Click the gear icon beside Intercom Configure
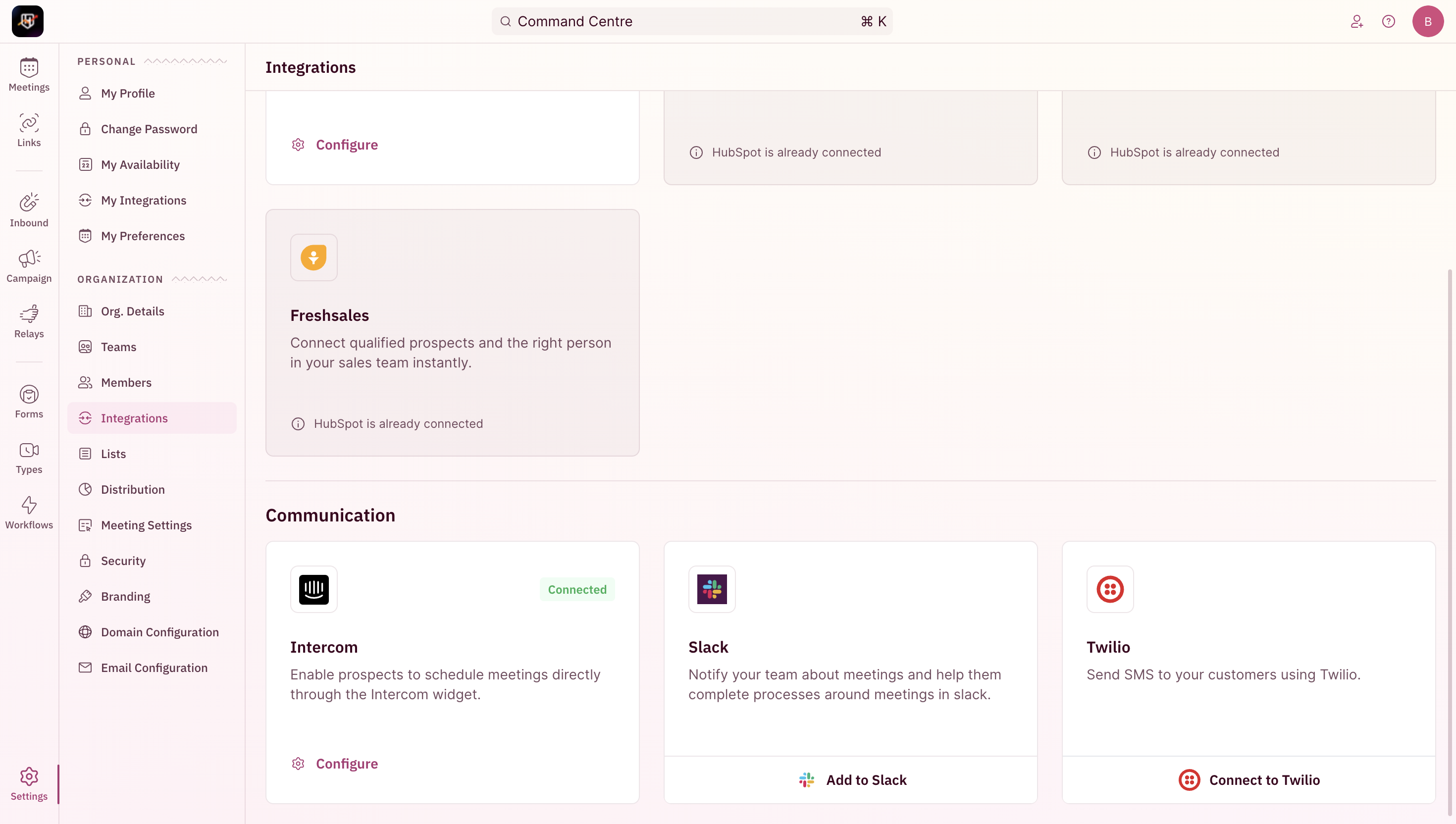Screen dimensions: 1456x824 pos(298,764)
